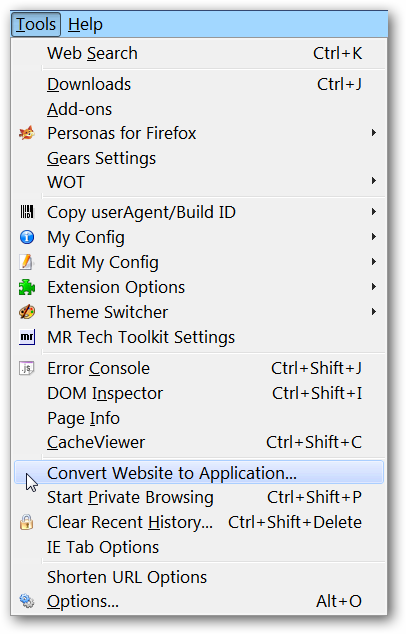
Task: Click the MR Tech Toolkit icon
Action: (27, 337)
